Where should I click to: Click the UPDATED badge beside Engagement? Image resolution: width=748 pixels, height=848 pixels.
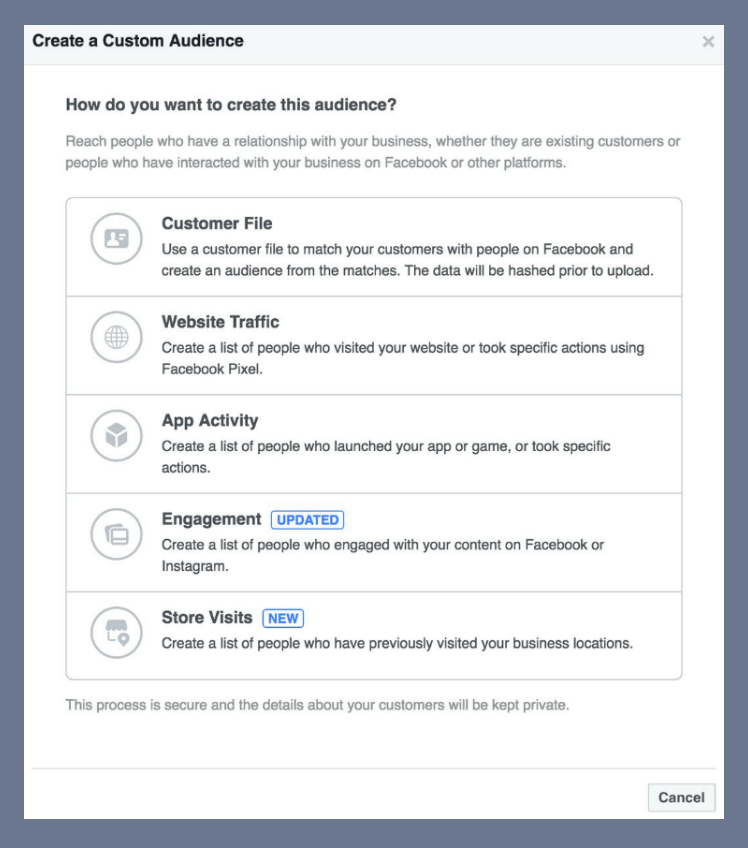307,520
